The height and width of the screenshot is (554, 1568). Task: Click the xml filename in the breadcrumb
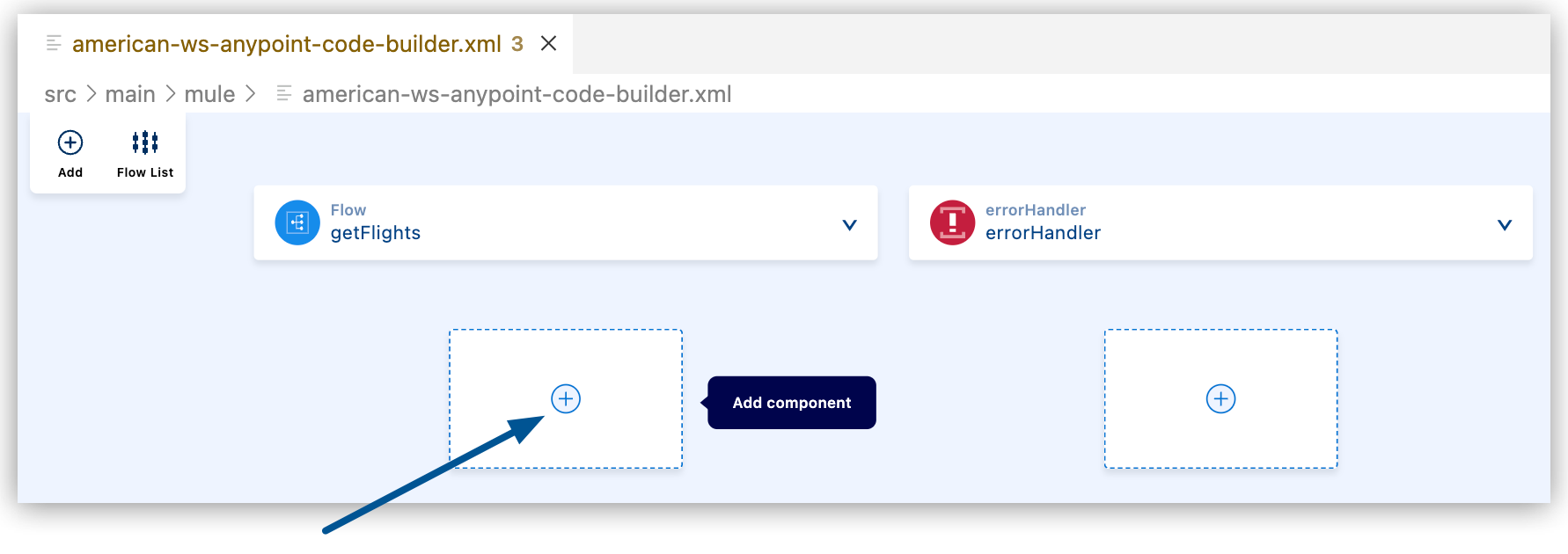[517, 94]
